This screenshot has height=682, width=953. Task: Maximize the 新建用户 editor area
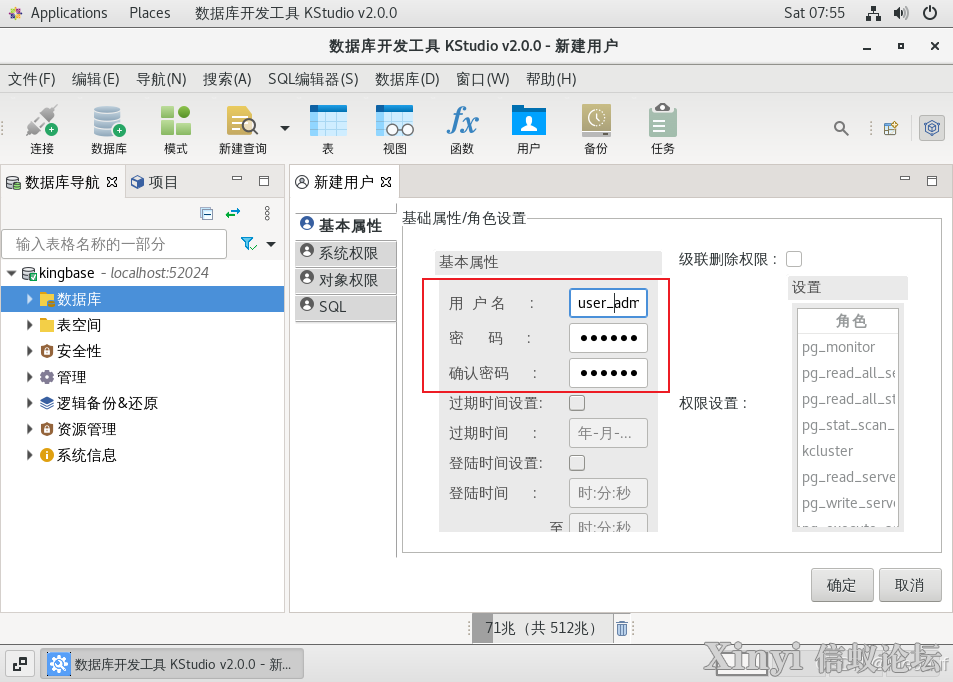[932, 181]
